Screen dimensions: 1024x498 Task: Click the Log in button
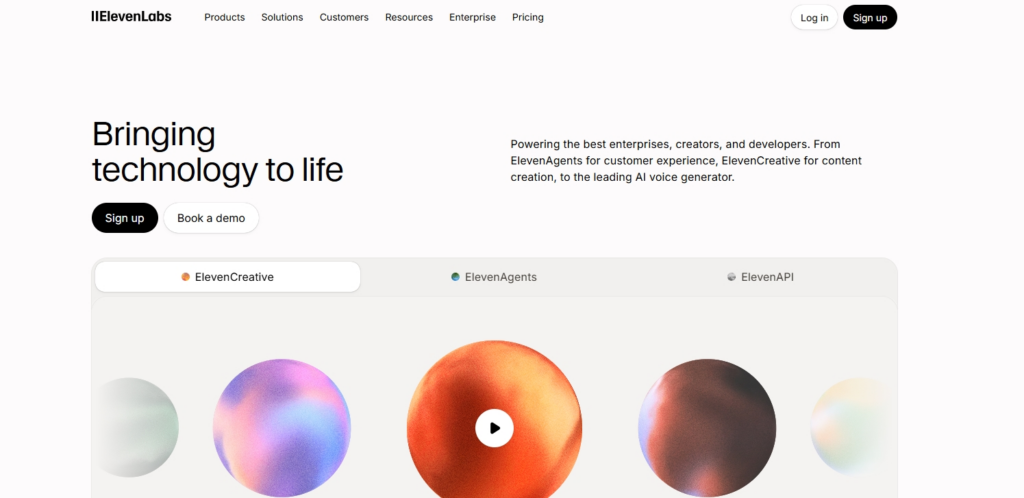[814, 18]
